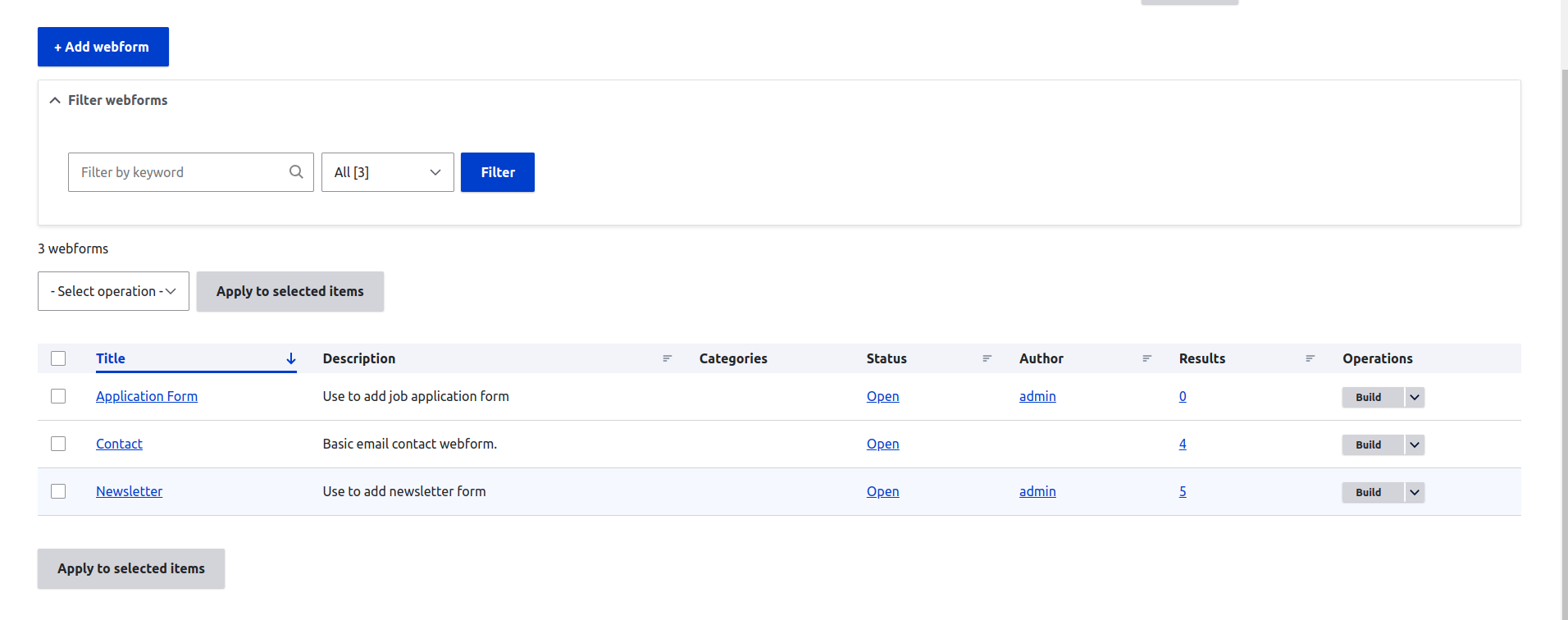Tick the Contact row checkbox
This screenshot has height=620, width=1568.
pos(58,444)
